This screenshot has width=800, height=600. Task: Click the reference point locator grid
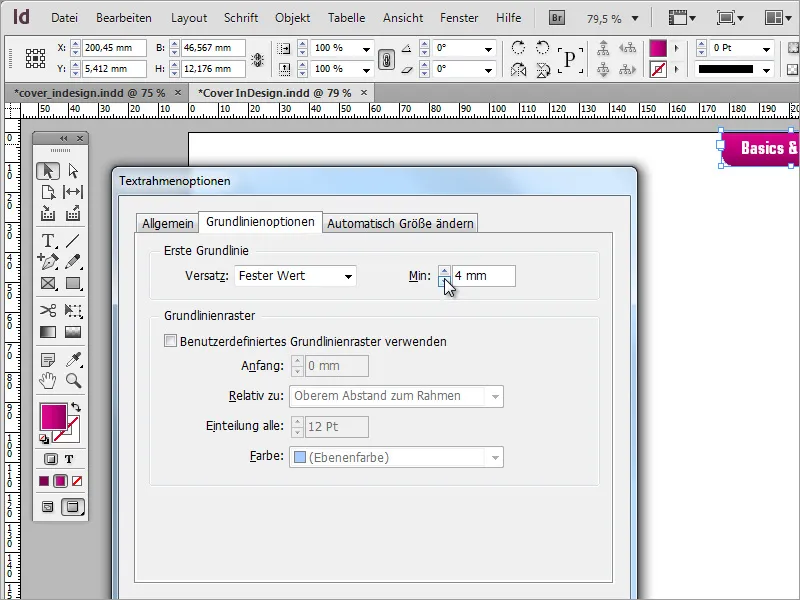coord(35,59)
